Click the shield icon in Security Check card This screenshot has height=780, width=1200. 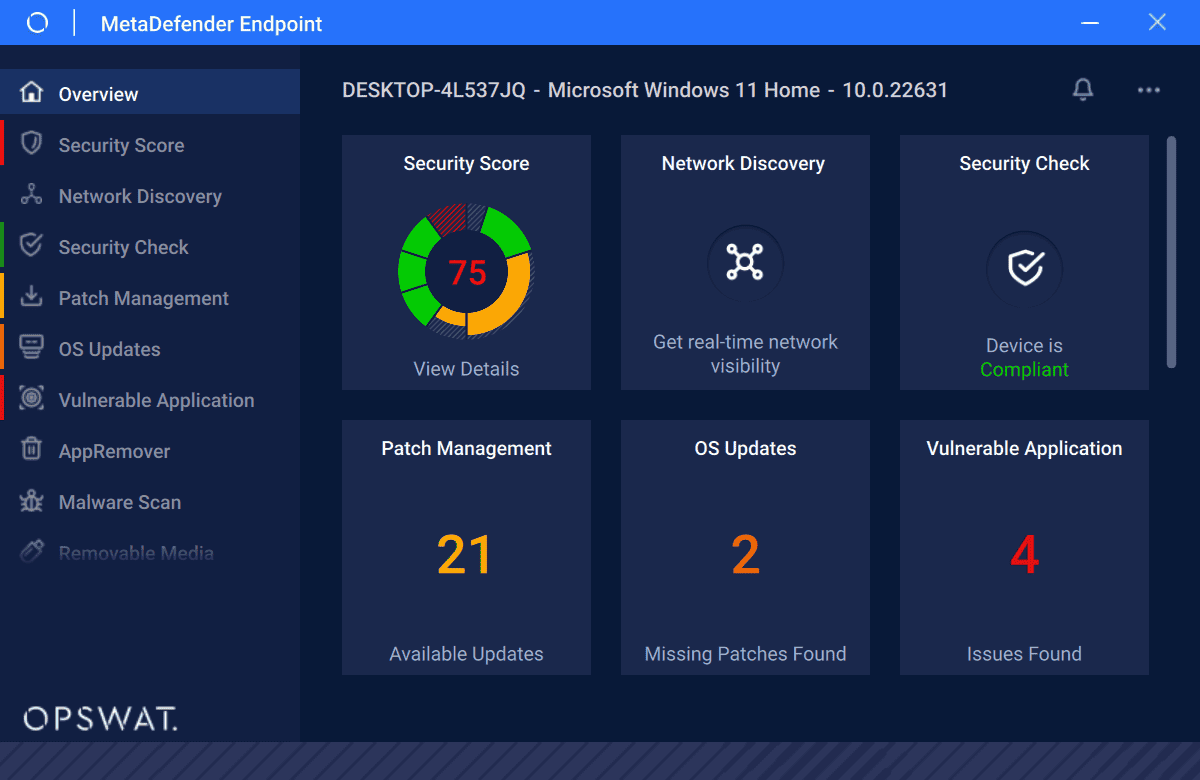[1025, 268]
